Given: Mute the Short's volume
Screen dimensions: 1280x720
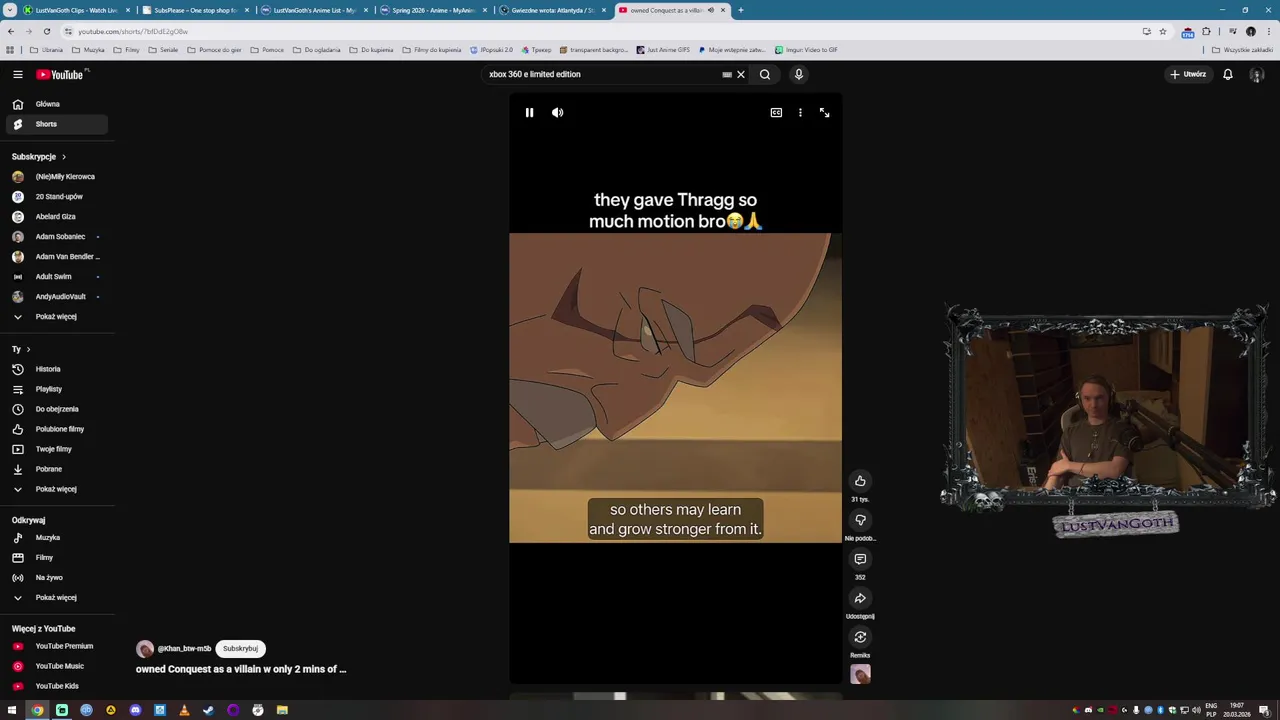Looking at the screenshot, I should click(x=557, y=113).
